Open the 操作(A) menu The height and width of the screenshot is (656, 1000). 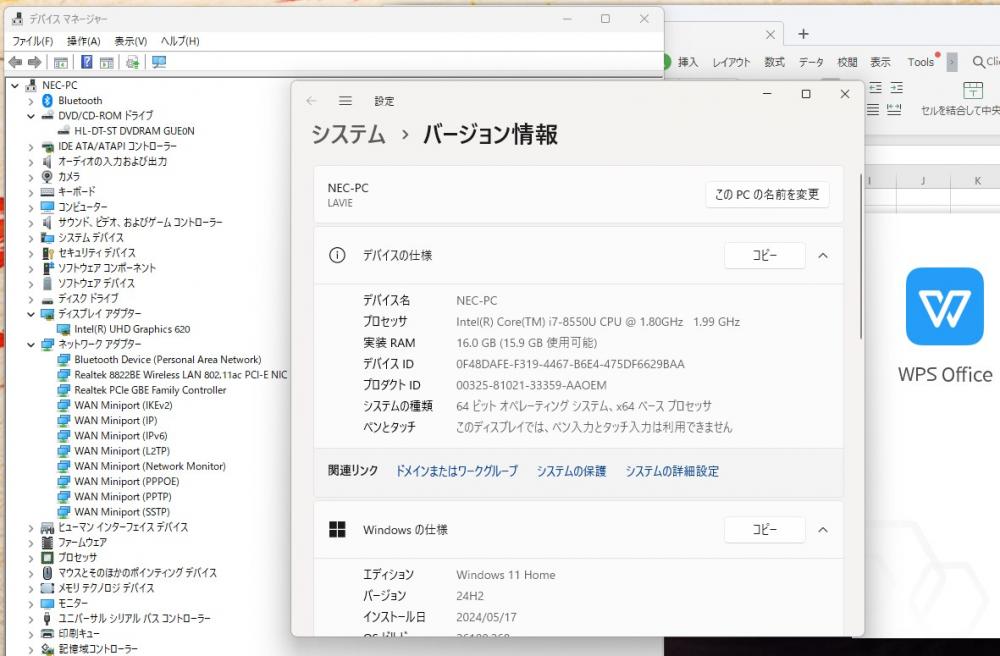pos(84,41)
